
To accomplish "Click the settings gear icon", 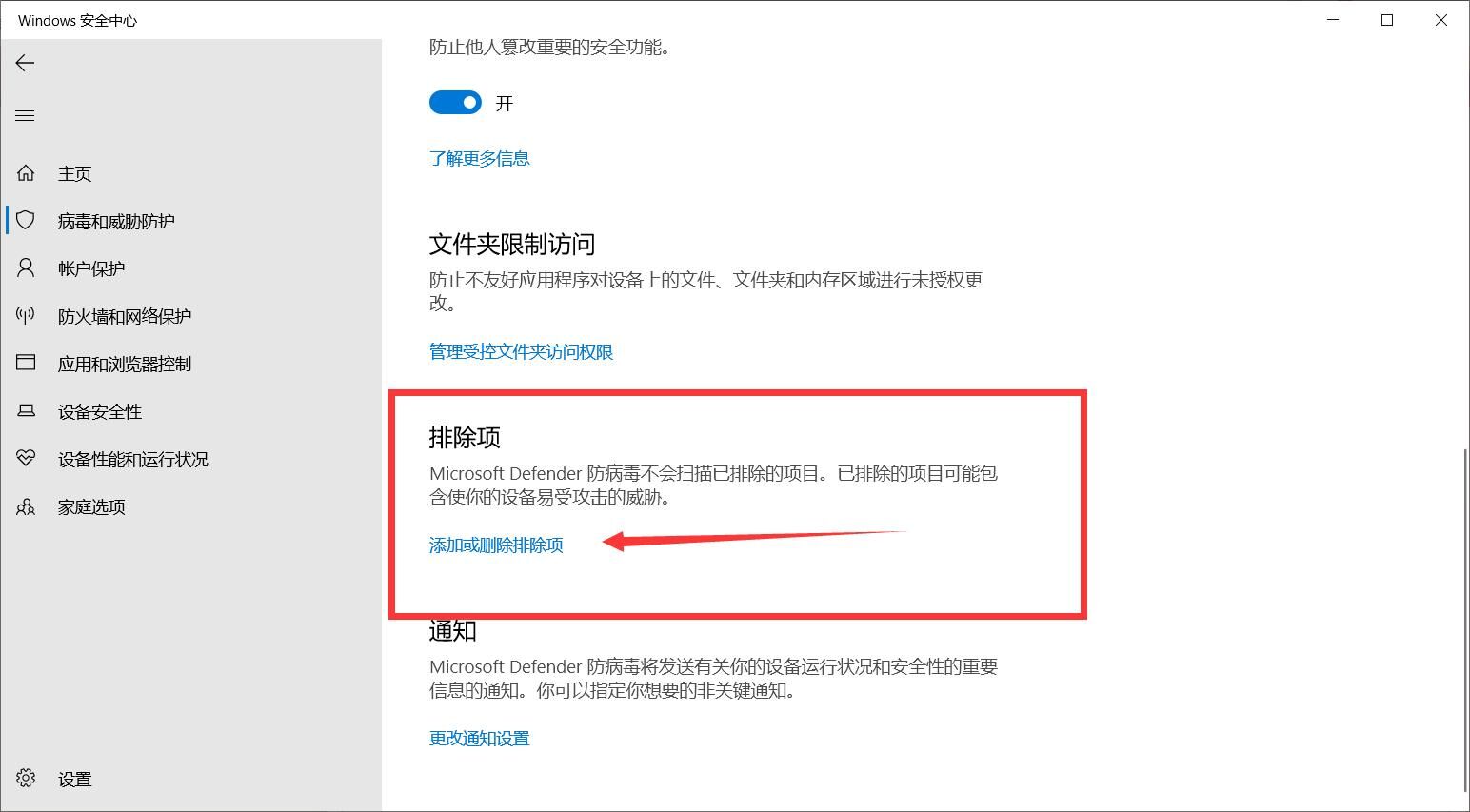I will 26,779.
